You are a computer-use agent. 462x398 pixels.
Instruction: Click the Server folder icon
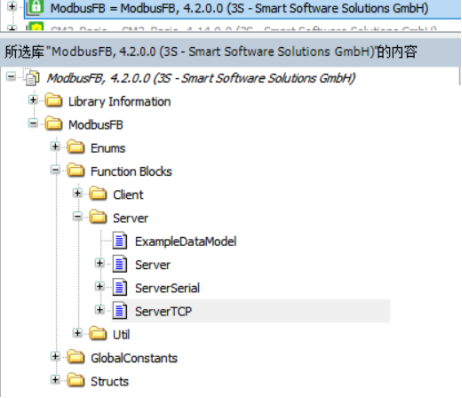[98, 218]
